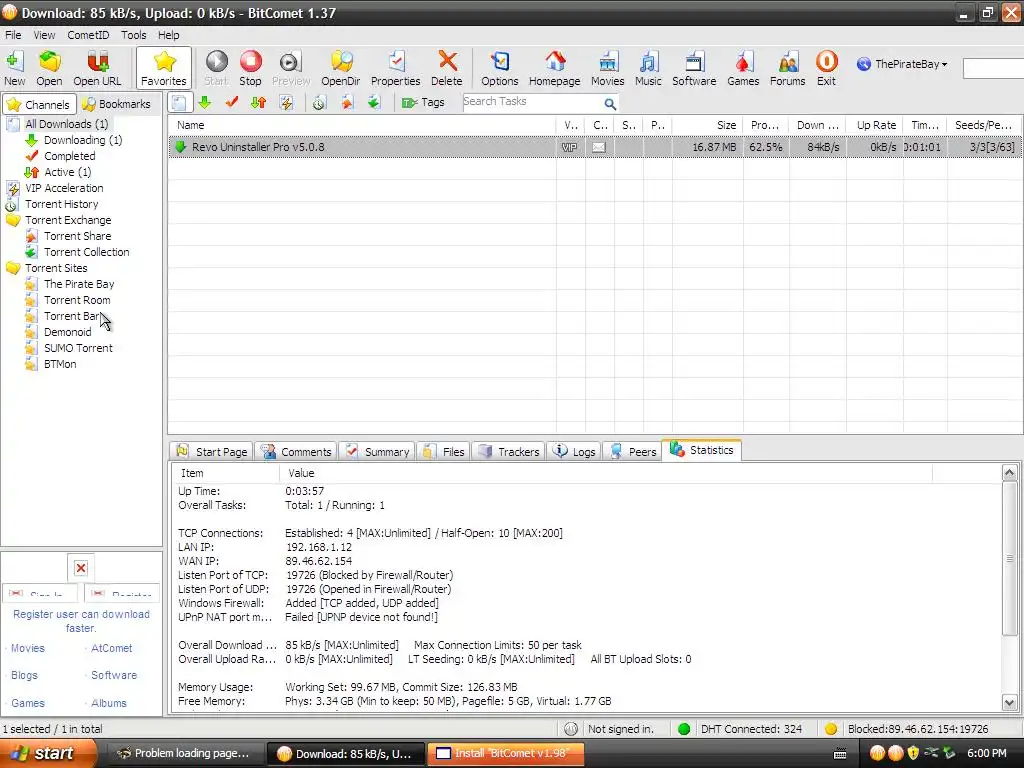This screenshot has width=1024, height=768.
Task: Filter active tasks with the up-down arrows icon
Action: click(x=259, y=103)
